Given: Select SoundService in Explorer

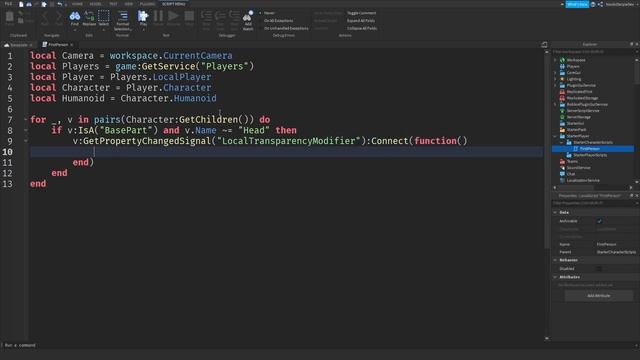Looking at the screenshot, I should (578, 167).
